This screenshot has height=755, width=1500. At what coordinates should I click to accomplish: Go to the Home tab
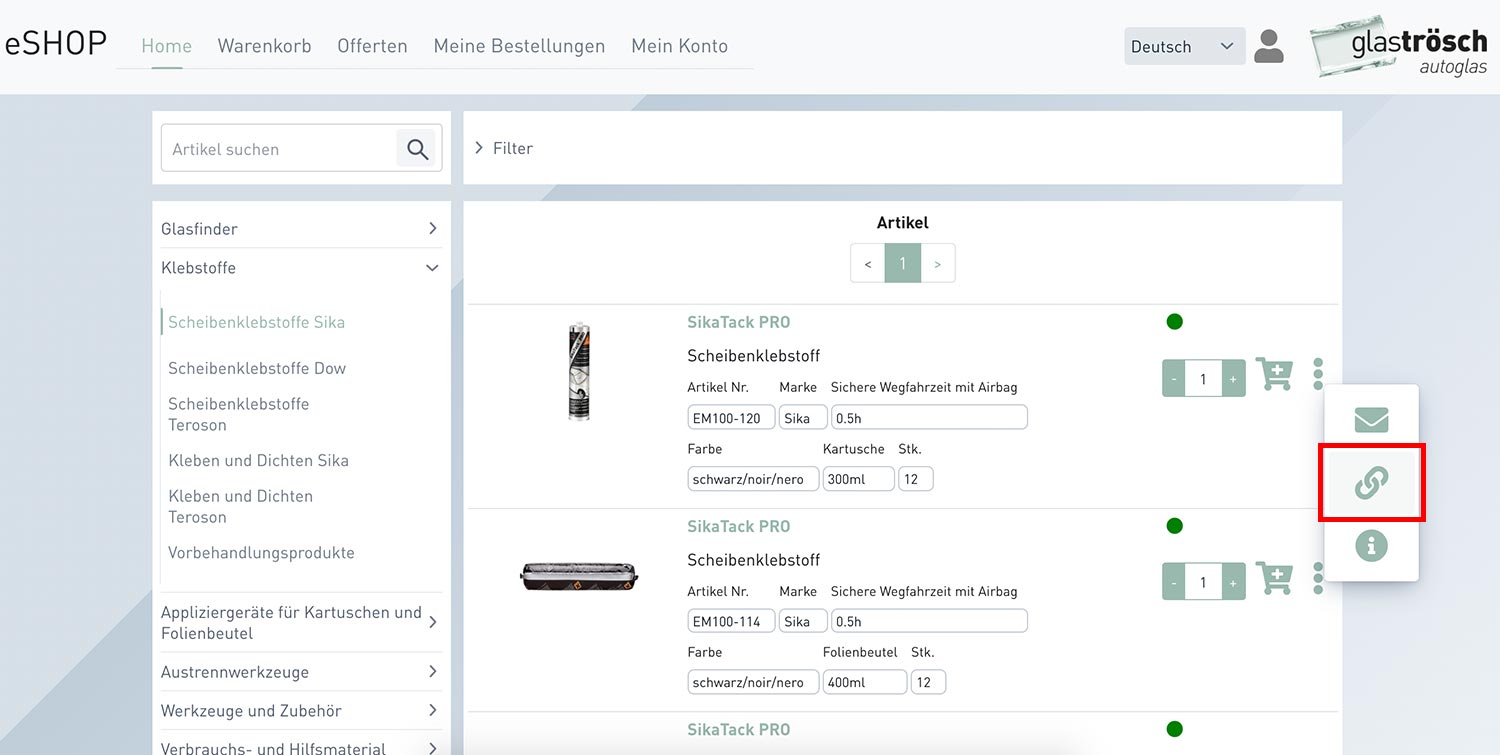[166, 46]
